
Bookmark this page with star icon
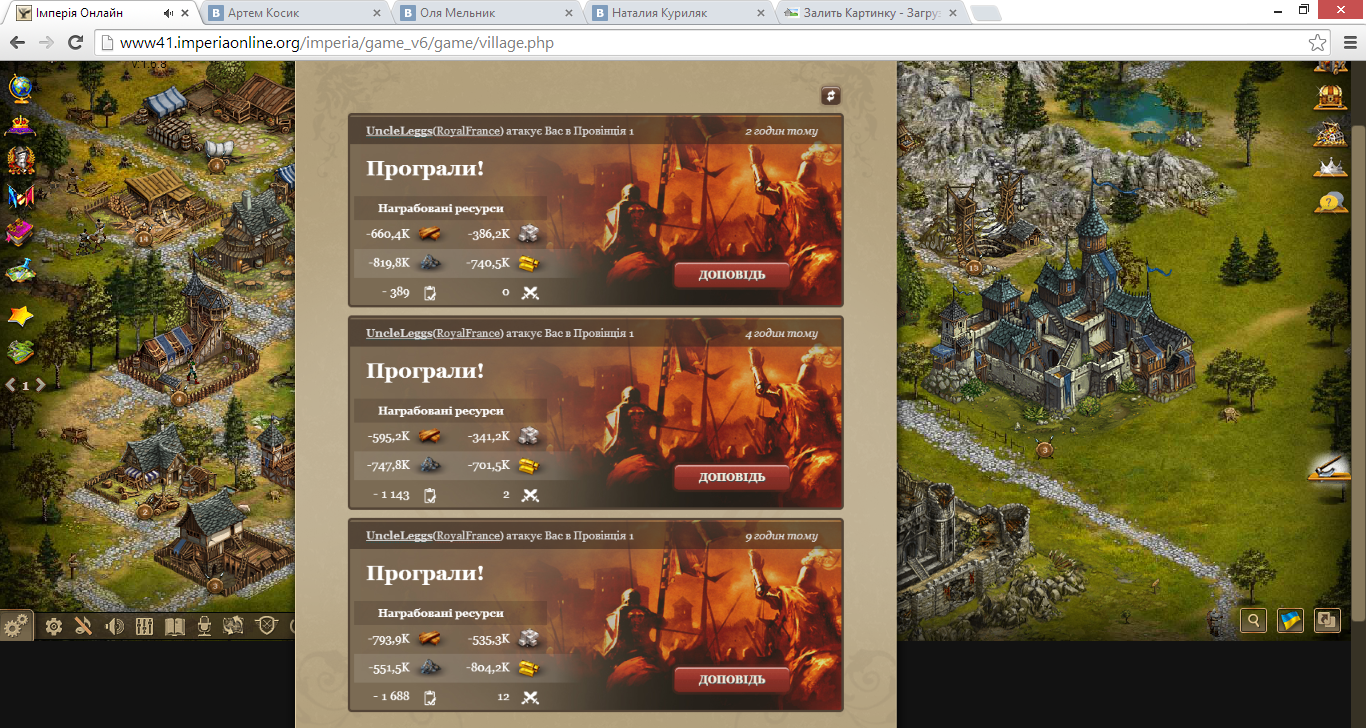(1318, 43)
